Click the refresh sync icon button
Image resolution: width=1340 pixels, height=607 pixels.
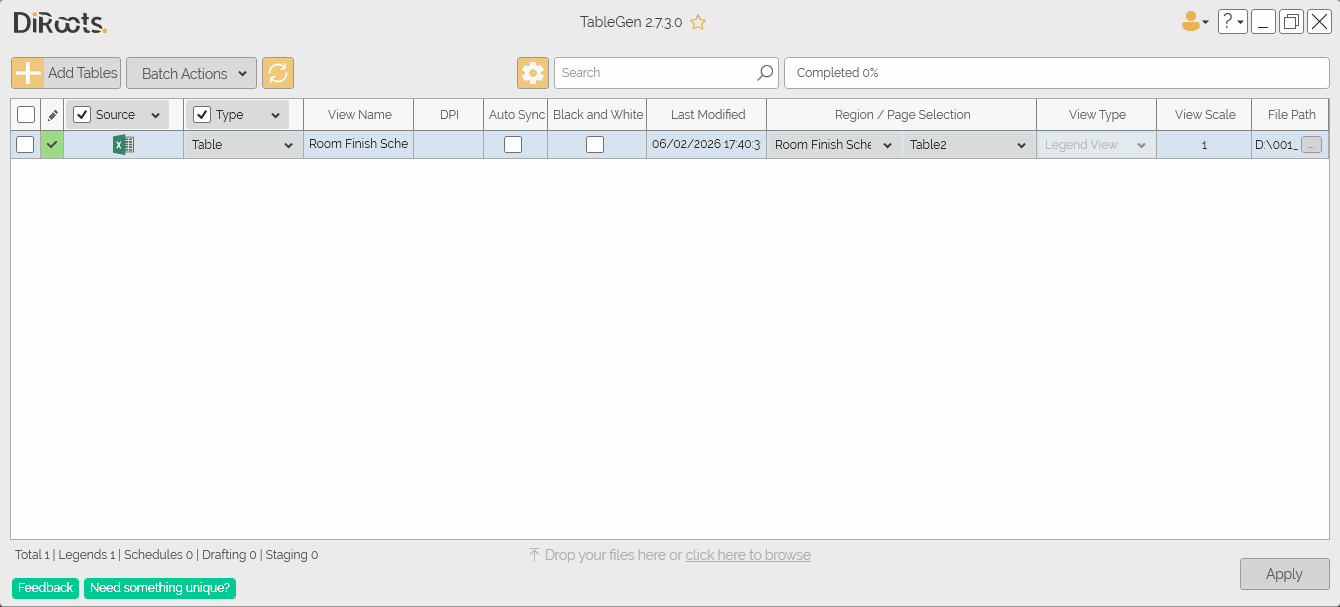(278, 73)
